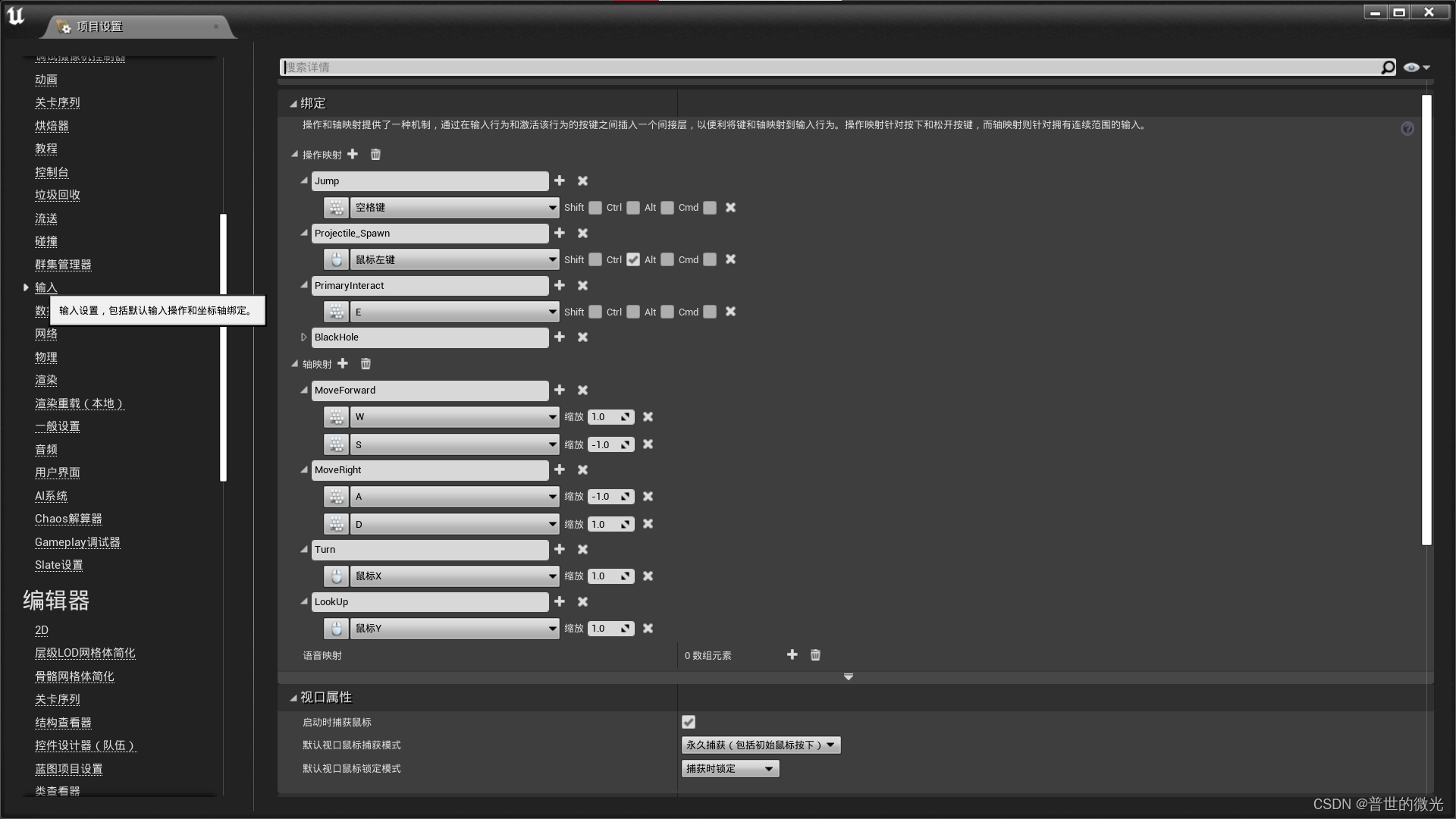Enable Shift modifier for Jump binding

tap(595, 208)
